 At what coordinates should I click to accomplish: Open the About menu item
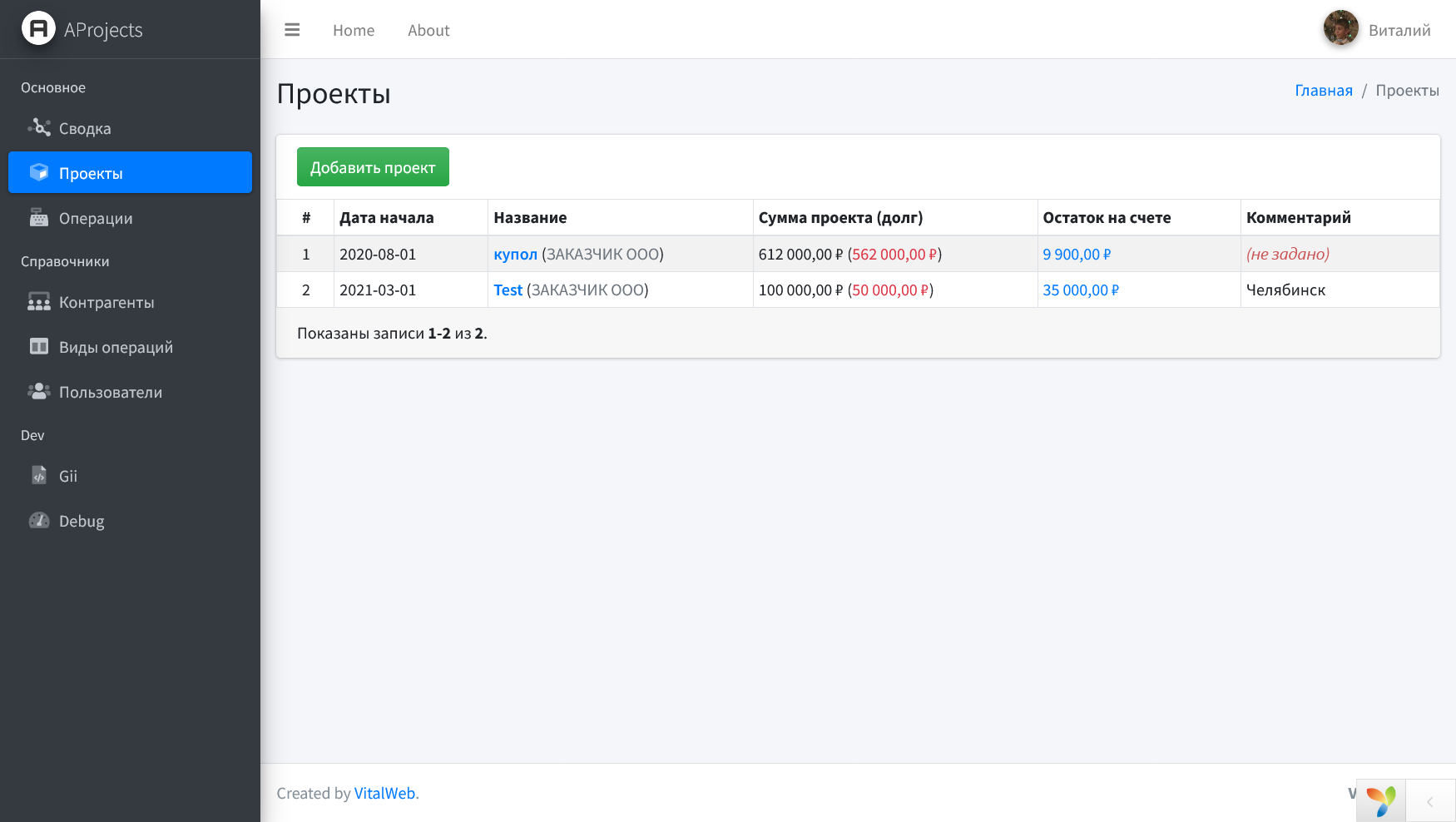pos(428,30)
